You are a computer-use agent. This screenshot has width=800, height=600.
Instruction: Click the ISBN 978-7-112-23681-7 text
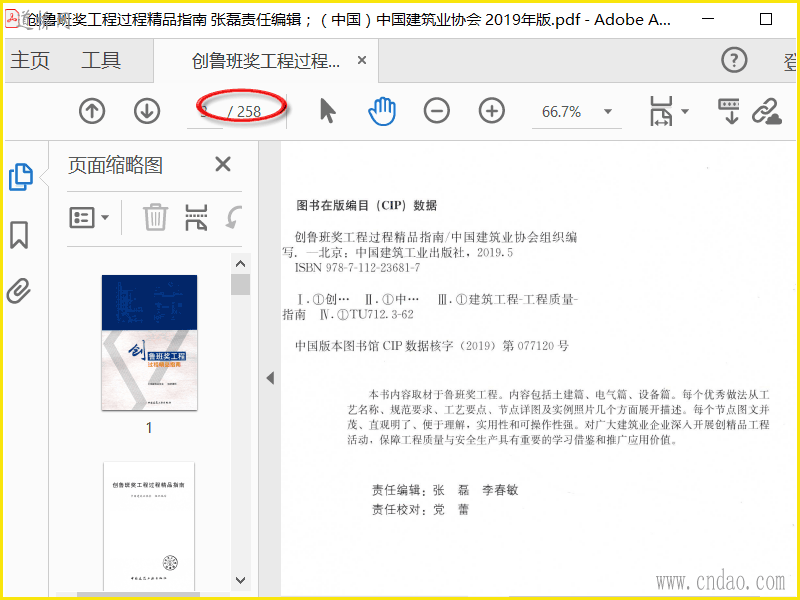[357, 267]
